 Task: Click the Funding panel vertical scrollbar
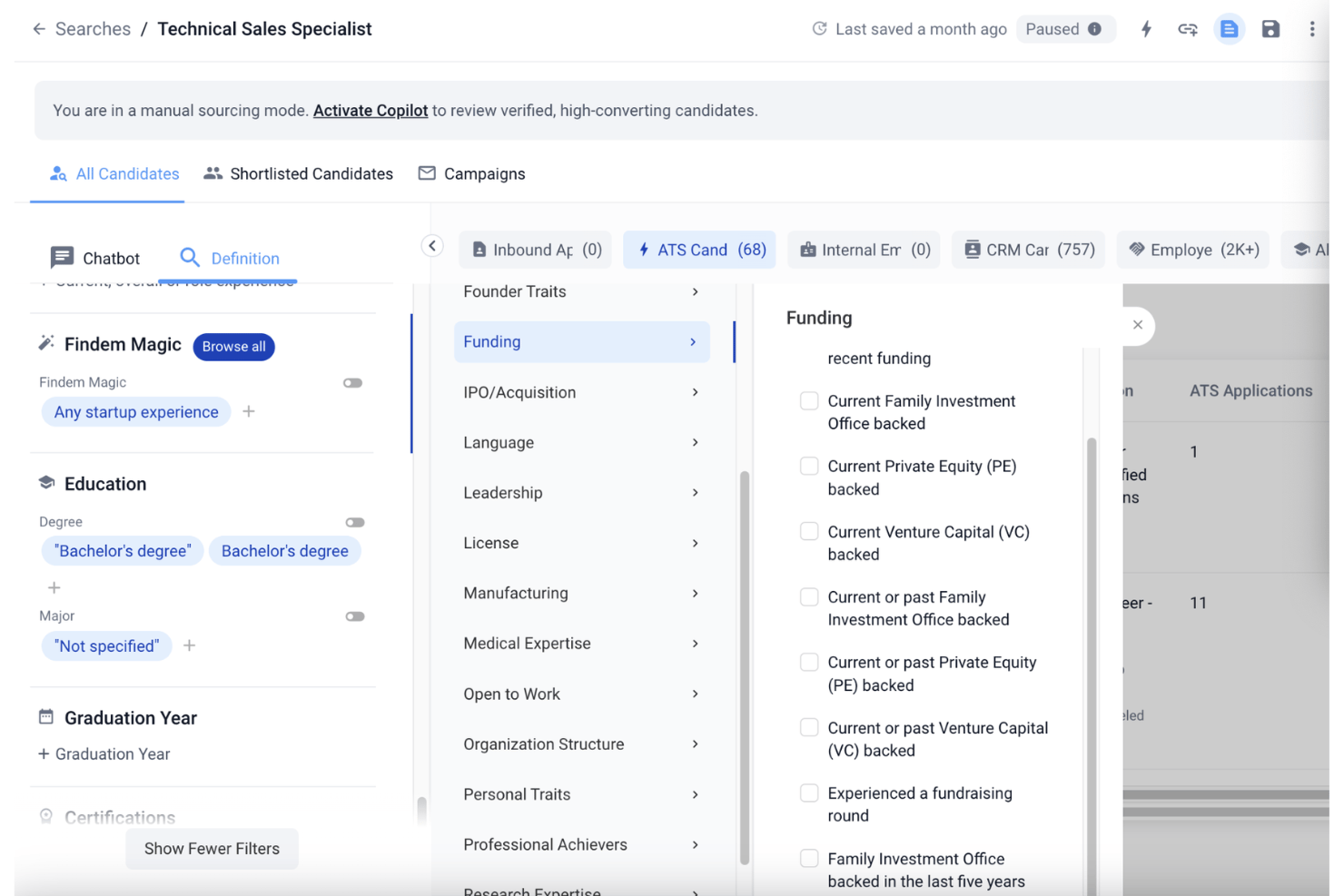click(1091, 667)
